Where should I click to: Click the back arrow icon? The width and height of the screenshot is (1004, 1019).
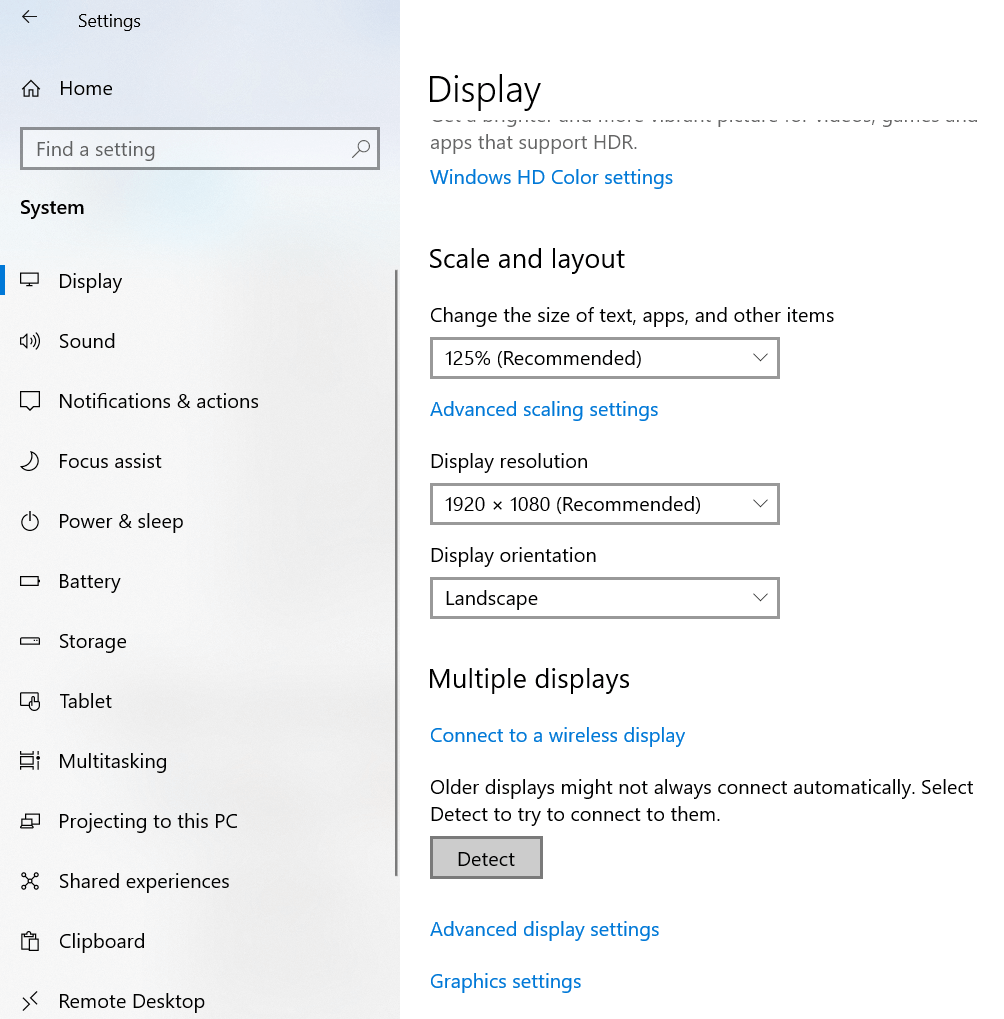point(29,18)
